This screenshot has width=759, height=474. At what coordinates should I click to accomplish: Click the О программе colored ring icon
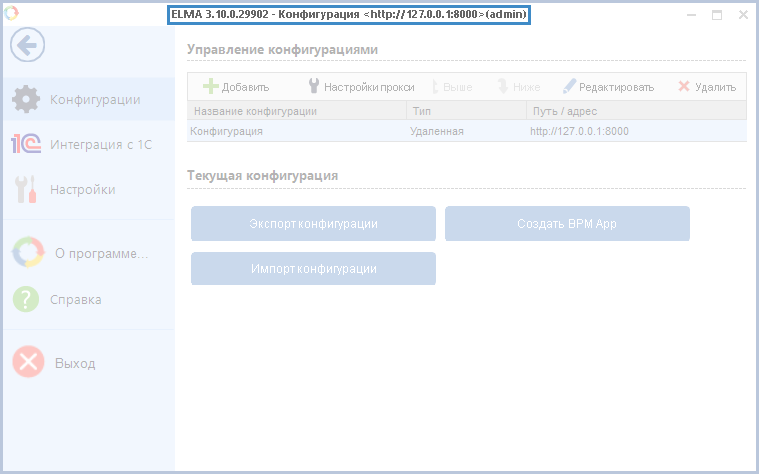pos(28,252)
